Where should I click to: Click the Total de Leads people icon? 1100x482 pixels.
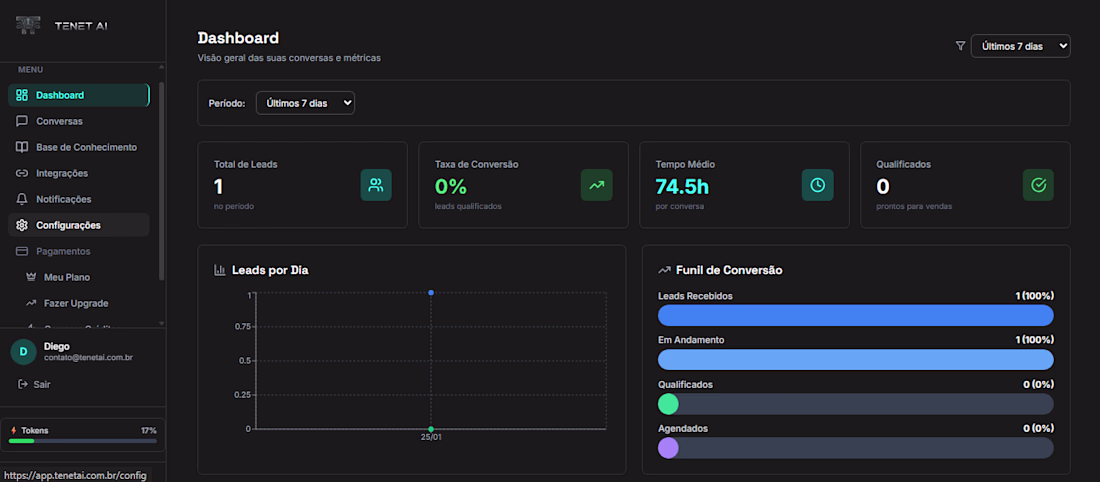click(x=376, y=185)
